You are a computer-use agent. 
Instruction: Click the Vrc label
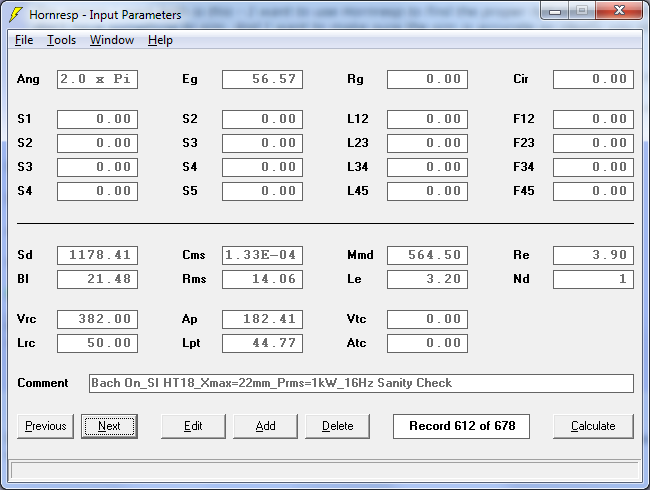pos(27,319)
